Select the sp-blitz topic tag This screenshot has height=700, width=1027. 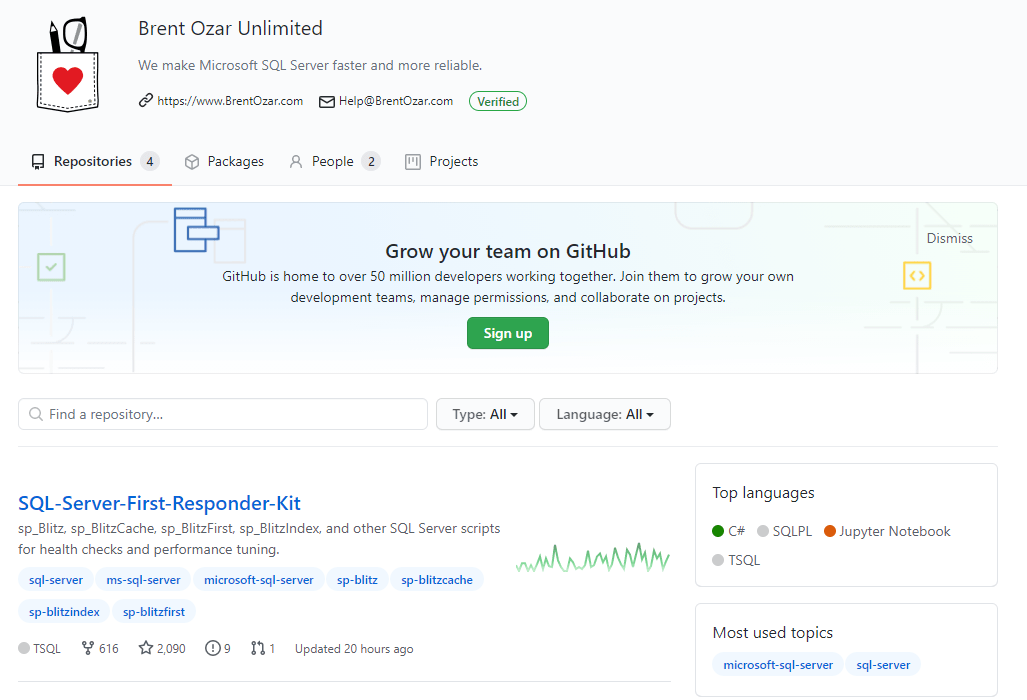tap(357, 580)
